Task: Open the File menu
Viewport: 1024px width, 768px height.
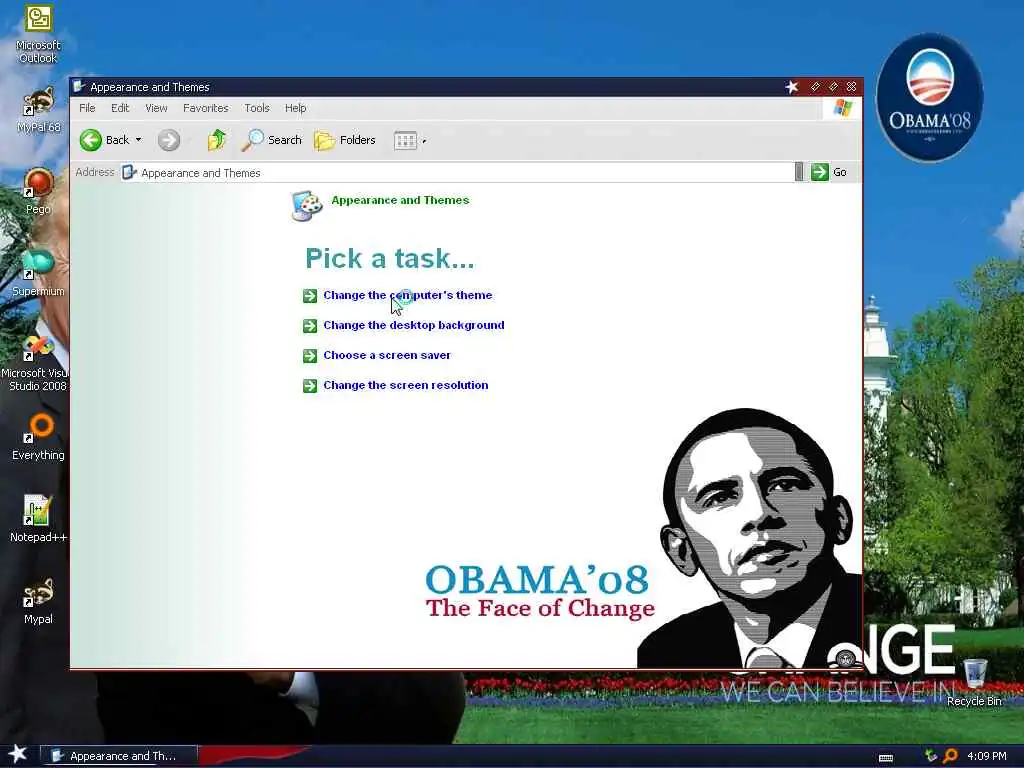Action: click(87, 108)
